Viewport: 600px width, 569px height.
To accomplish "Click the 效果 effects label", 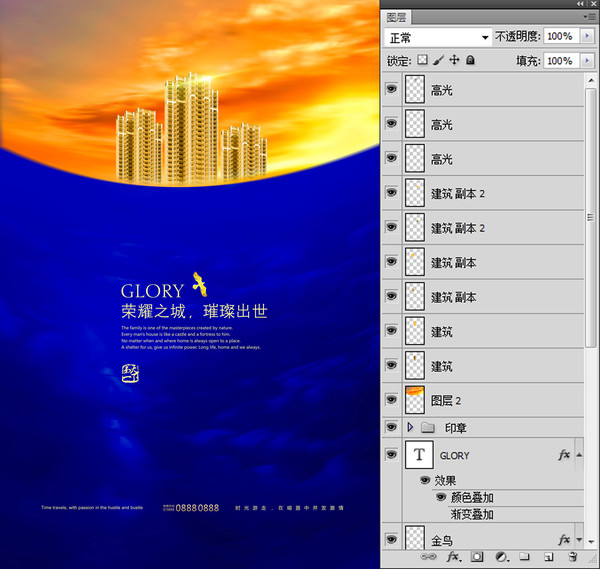I will [x=445, y=480].
